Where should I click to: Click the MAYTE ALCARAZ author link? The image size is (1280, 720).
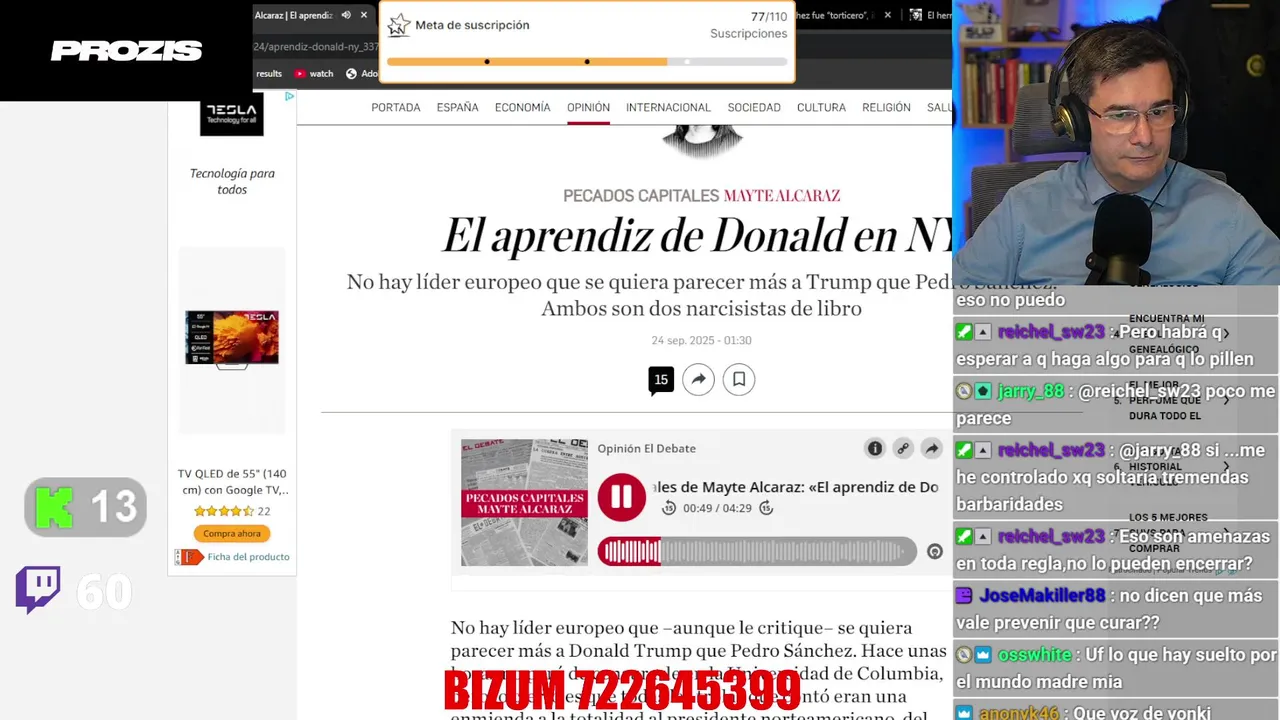(x=782, y=196)
